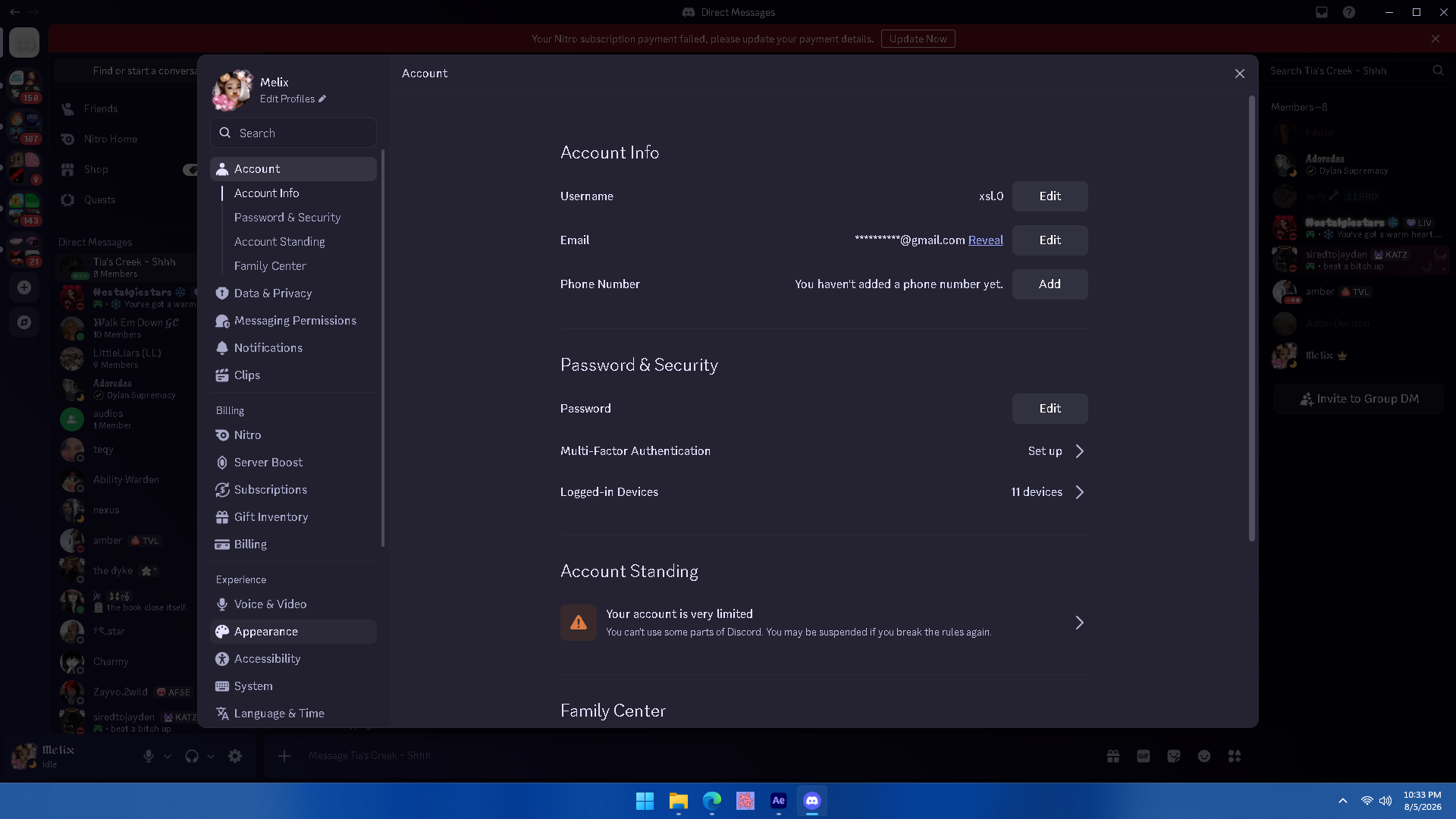1456x819 pixels.
Task: Expand the Logged-in Devices chevron
Action: pos(1080,492)
